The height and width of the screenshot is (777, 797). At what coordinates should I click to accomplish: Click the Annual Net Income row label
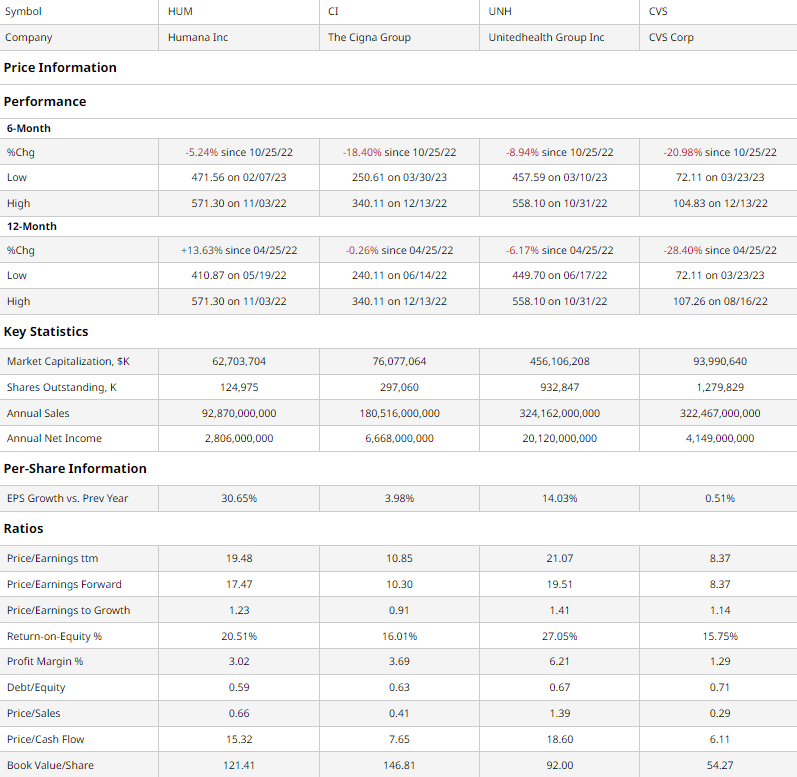click(x=54, y=438)
